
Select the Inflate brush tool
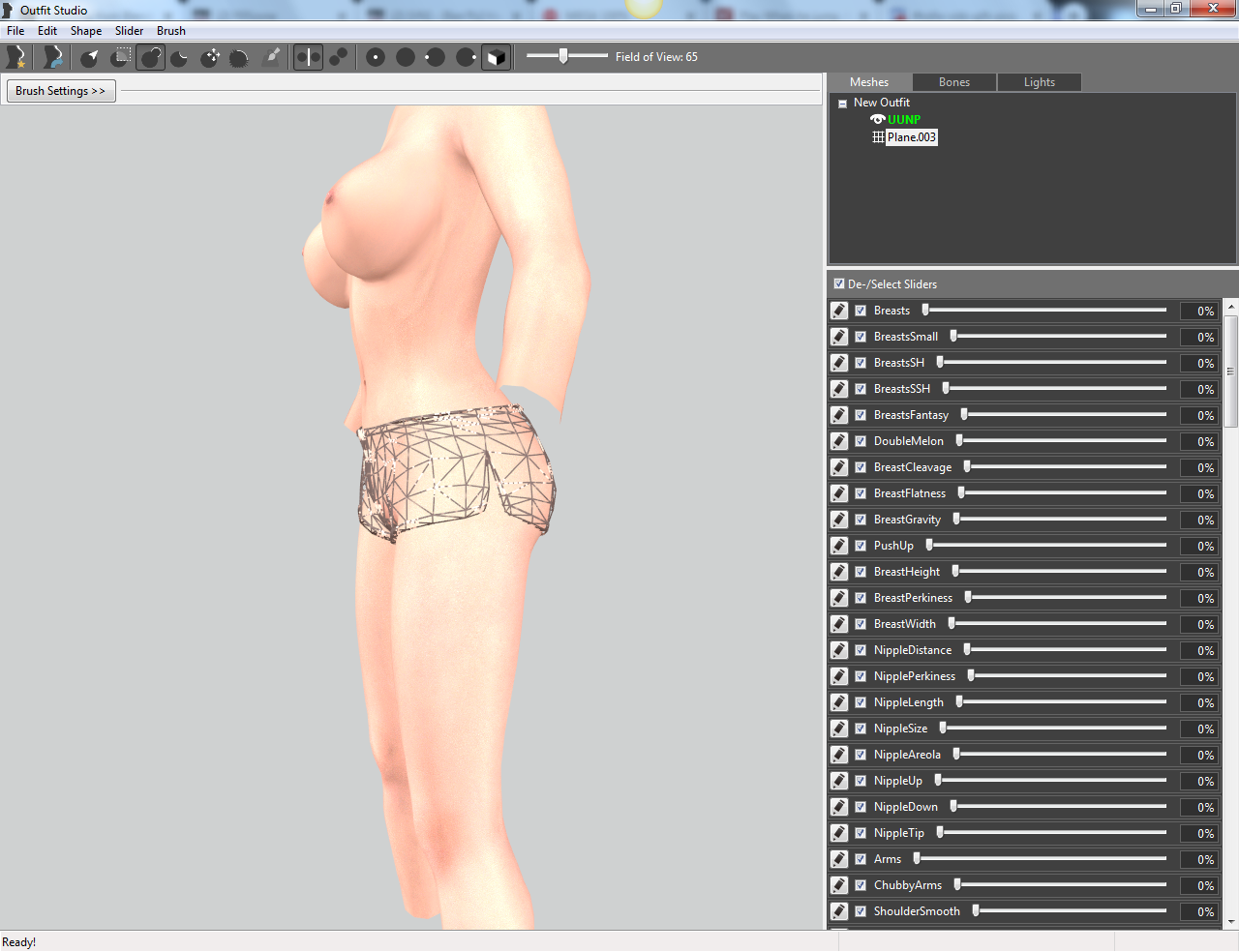150,57
